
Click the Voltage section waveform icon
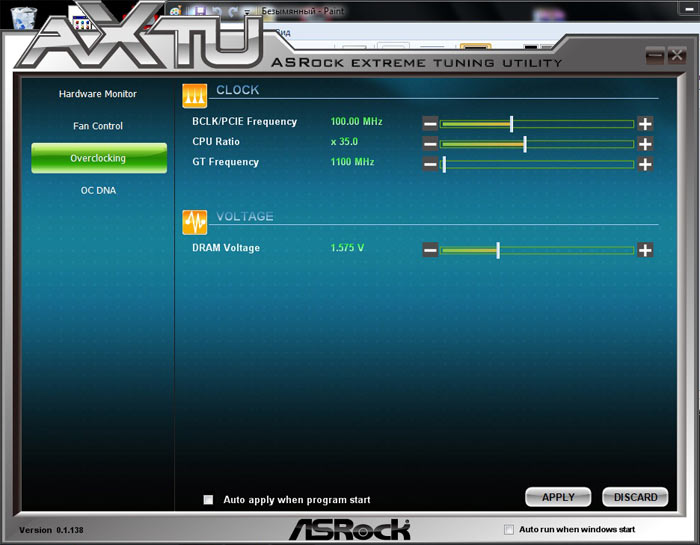click(x=195, y=222)
